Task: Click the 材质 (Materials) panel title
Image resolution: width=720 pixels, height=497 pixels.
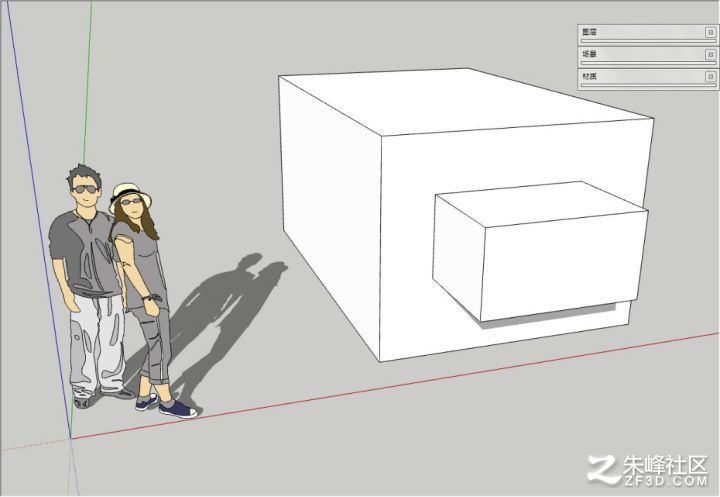Action: click(x=589, y=76)
